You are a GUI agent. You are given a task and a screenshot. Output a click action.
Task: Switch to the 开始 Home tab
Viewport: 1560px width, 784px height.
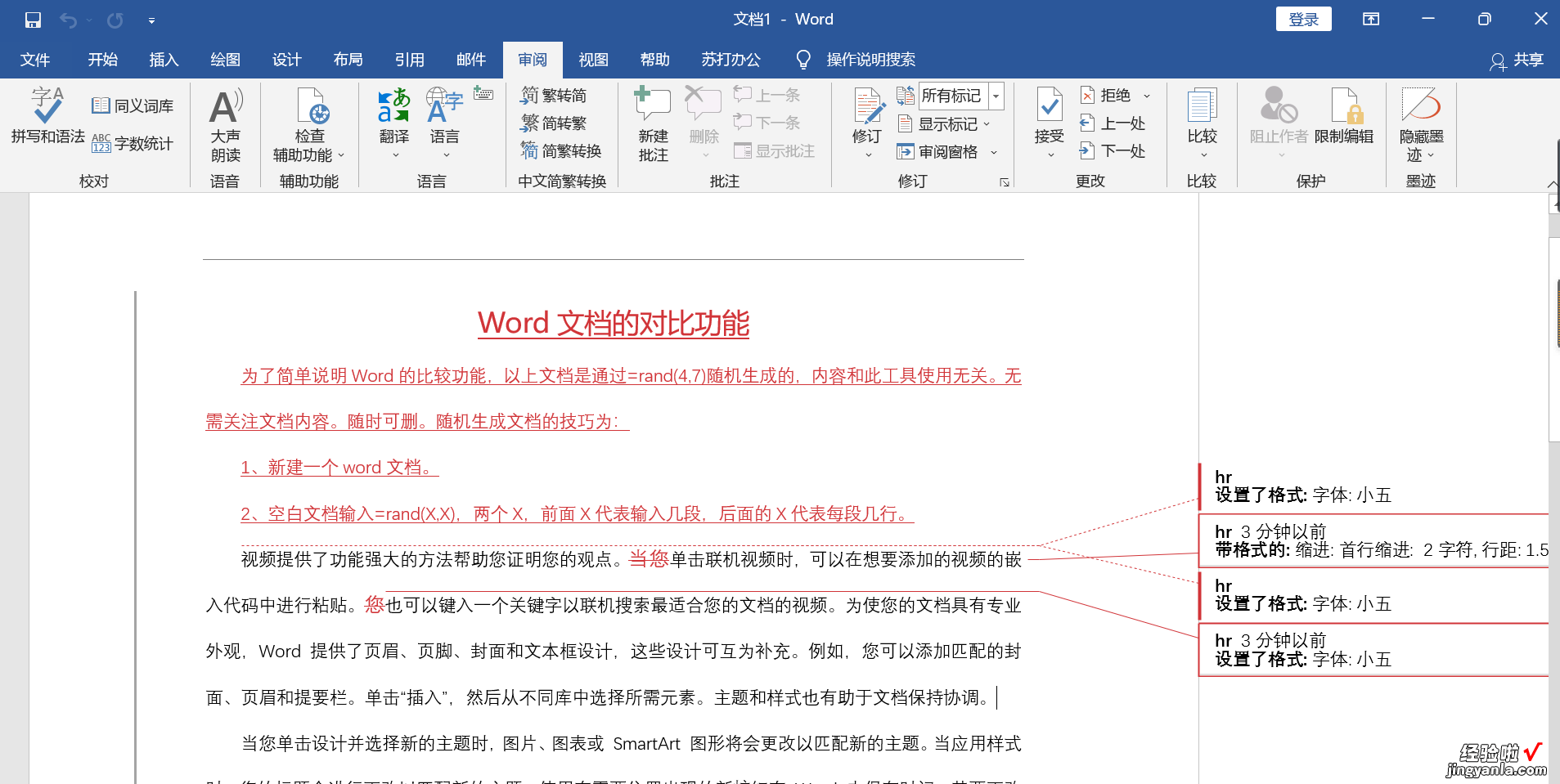tap(103, 60)
